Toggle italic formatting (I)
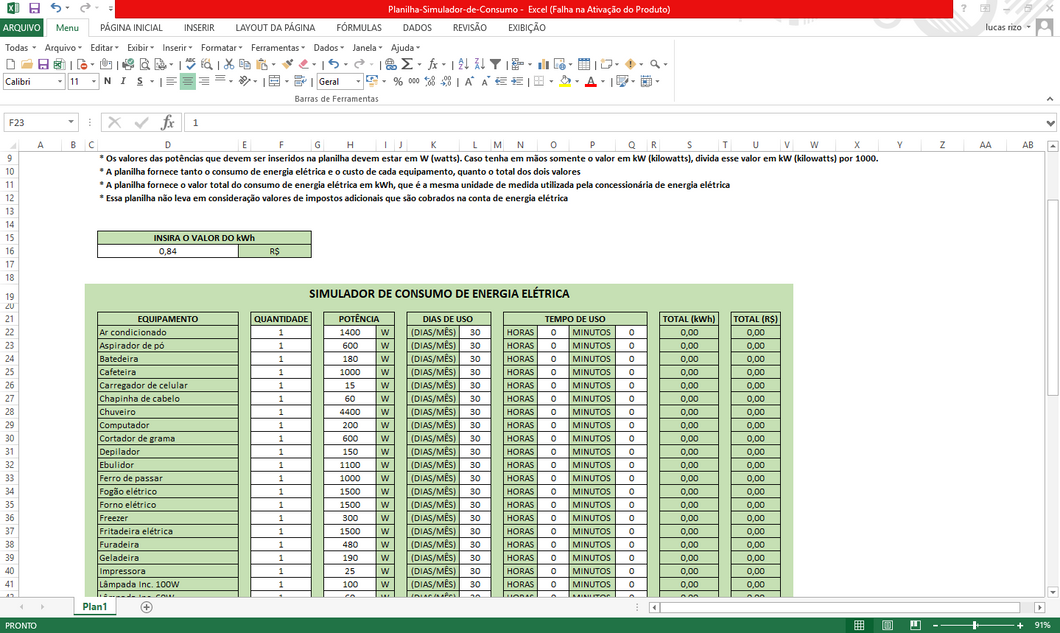The height and width of the screenshot is (633, 1060). pos(123,82)
